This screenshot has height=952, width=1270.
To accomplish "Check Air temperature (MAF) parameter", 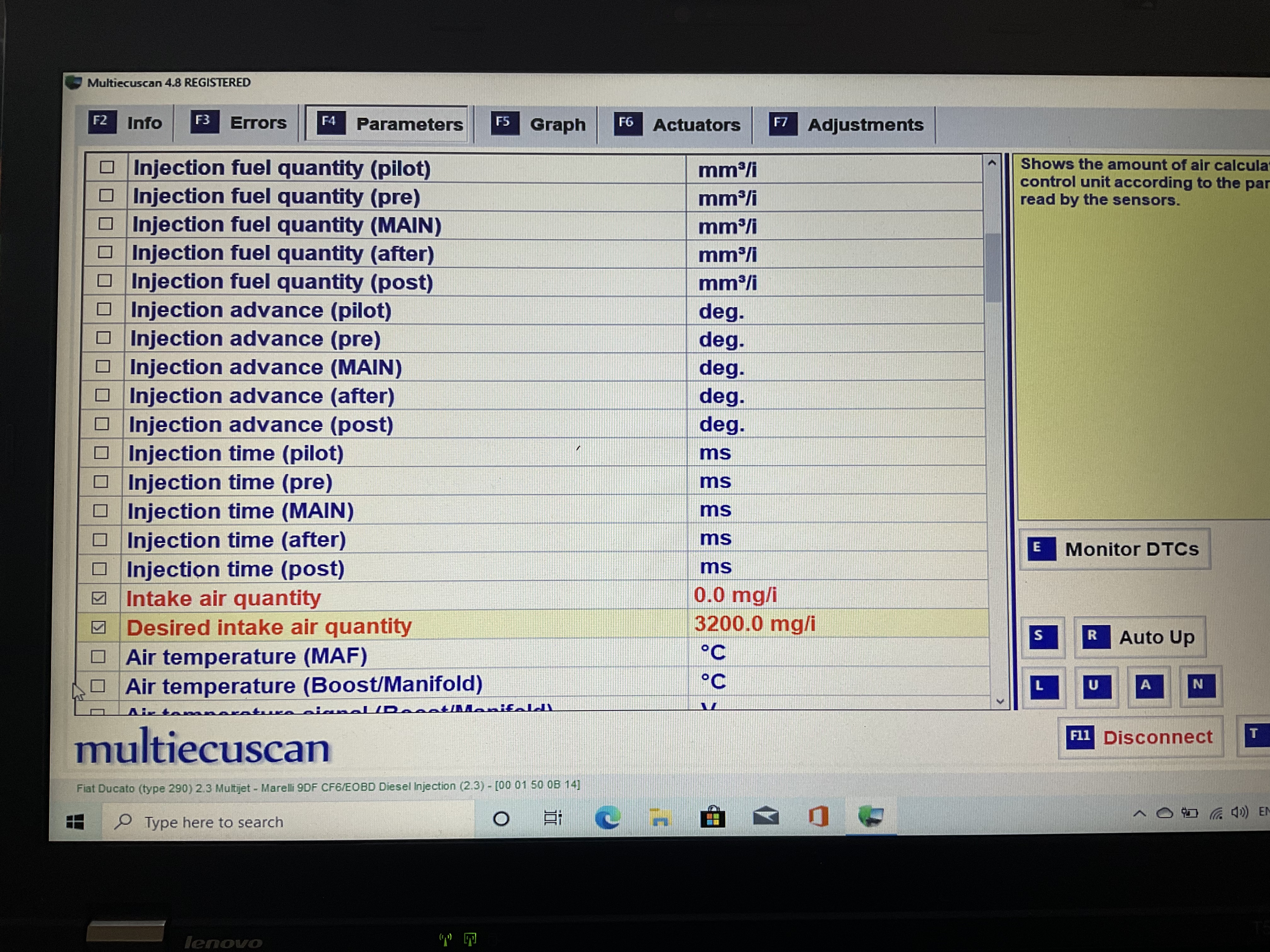I will 98,656.
